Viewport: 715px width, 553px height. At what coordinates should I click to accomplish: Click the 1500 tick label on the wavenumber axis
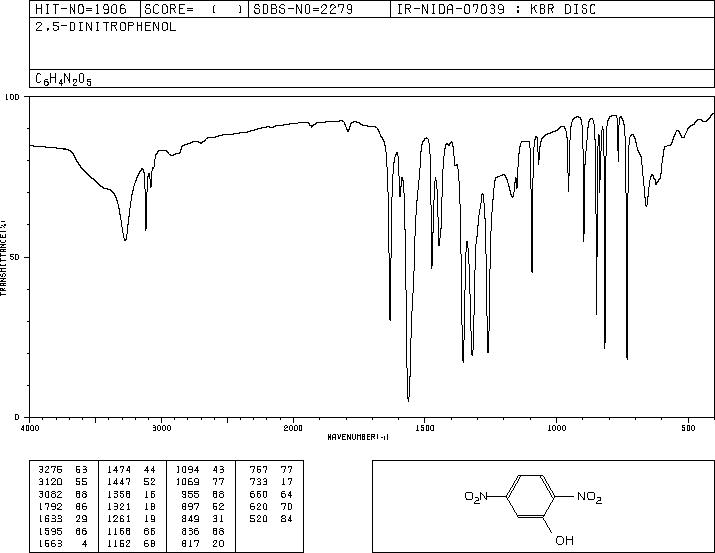425,428
